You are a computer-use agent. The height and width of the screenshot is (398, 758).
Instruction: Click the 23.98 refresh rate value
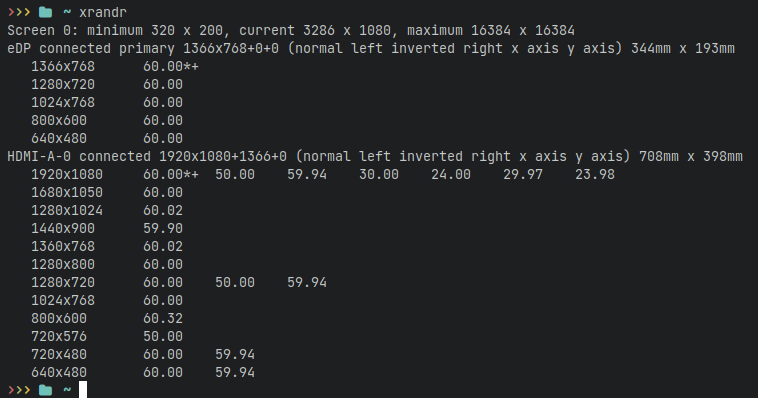tap(595, 174)
